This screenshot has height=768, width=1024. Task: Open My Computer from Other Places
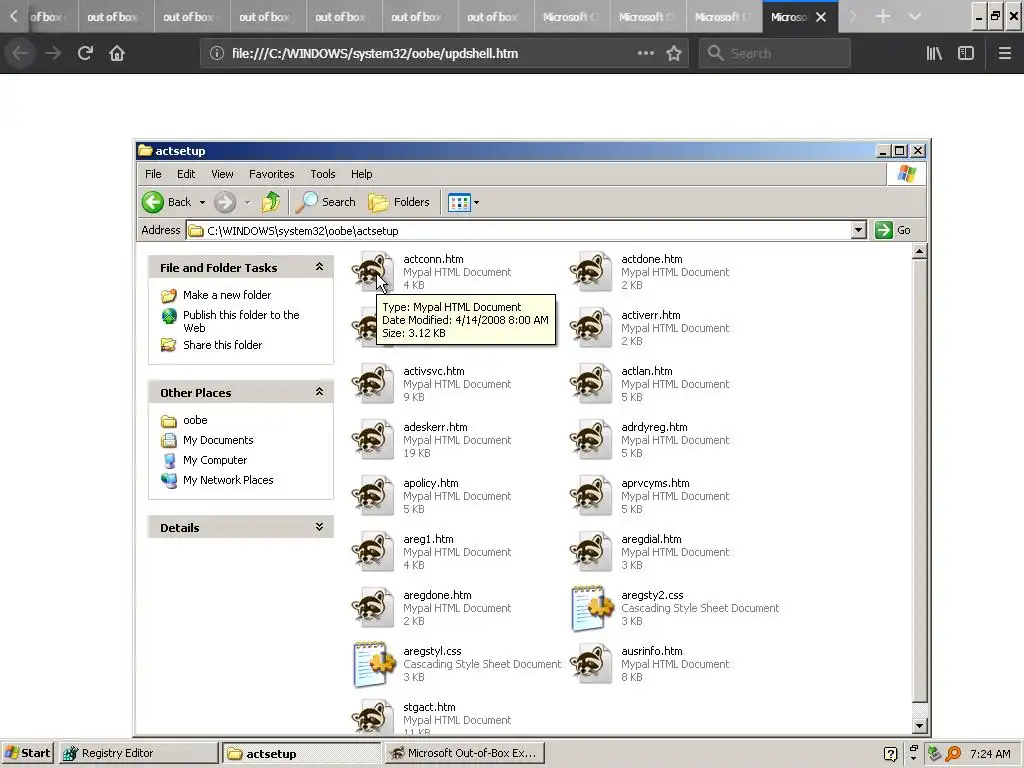coord(215,460)
